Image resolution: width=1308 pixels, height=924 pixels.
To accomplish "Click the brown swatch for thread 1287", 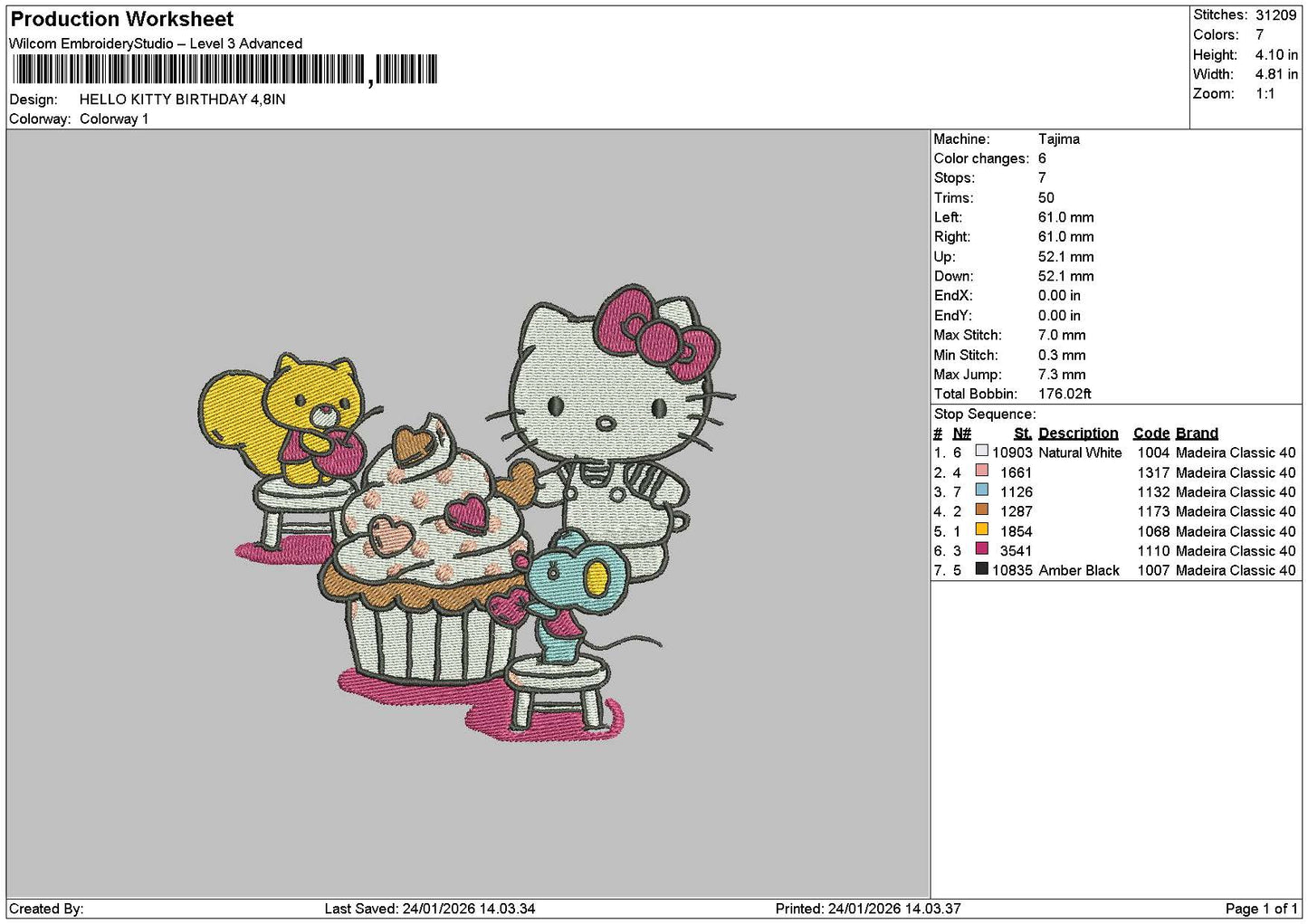I will 981,510.
